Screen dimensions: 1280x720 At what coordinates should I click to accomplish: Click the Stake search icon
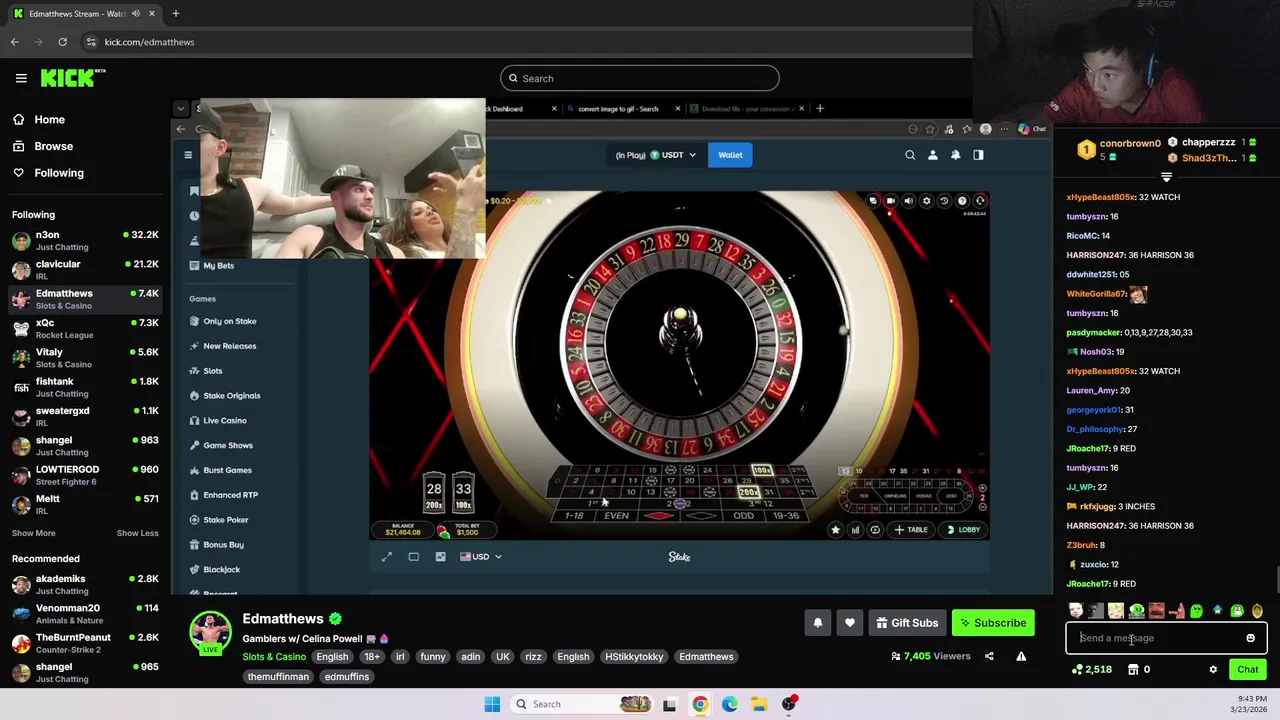coord(910,155)
